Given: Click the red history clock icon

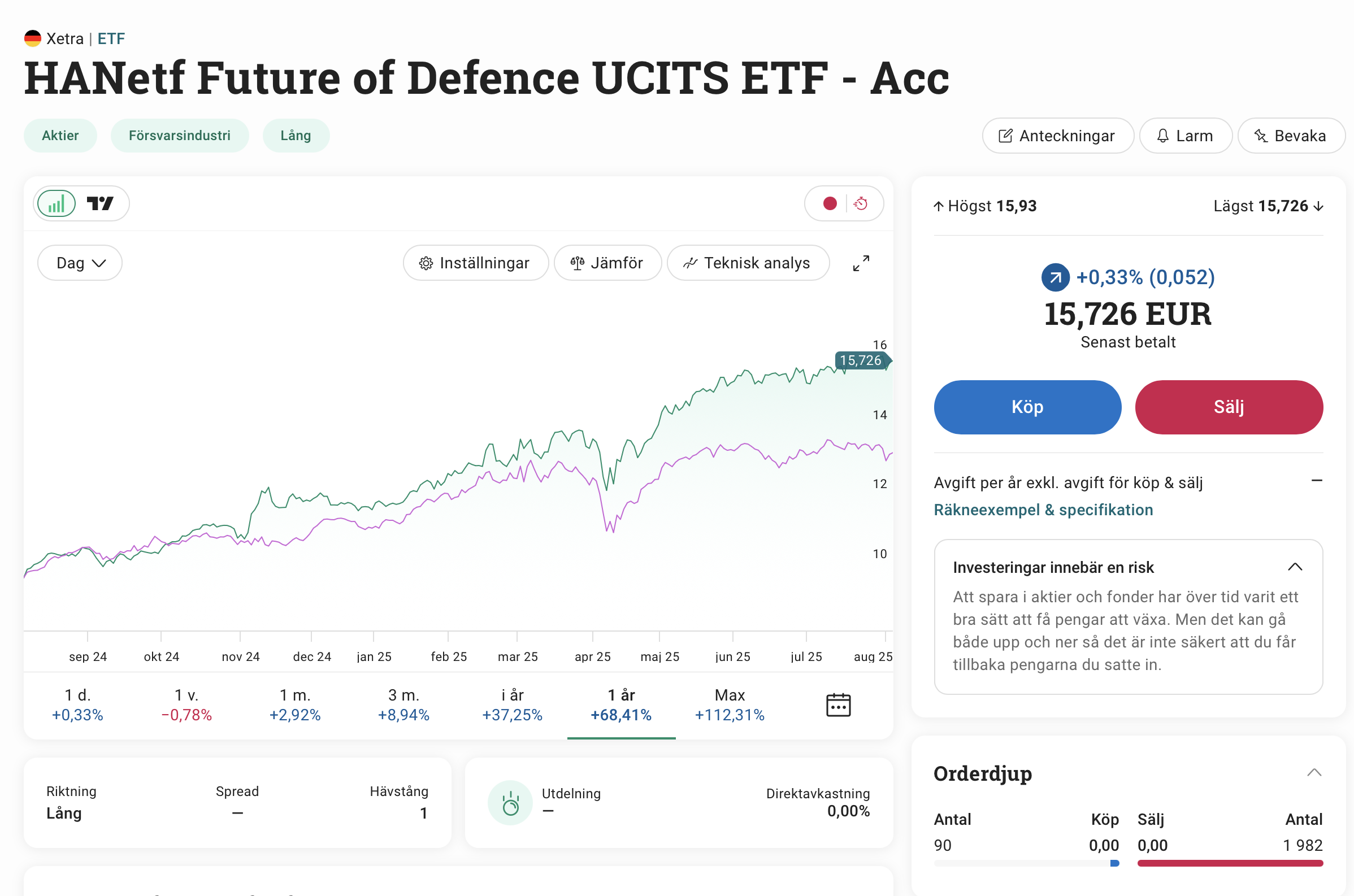Looking at the screenshot, I should click(861, 204).
